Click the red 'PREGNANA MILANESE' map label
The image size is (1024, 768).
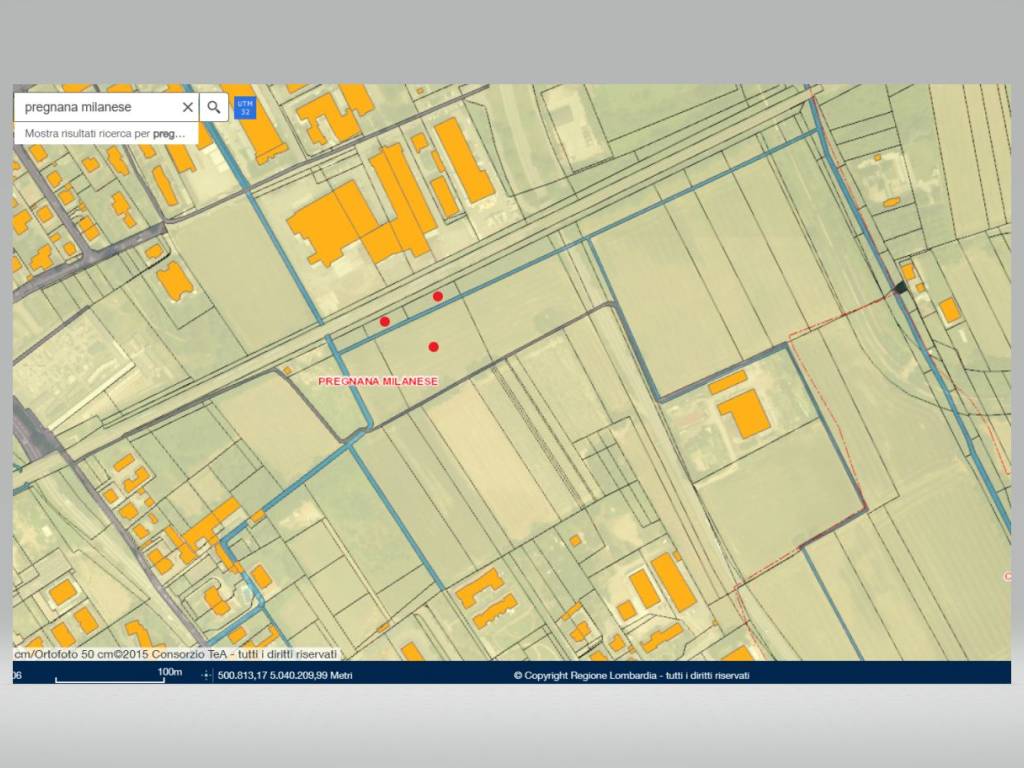pyautogui.click(x=378, y=381)
